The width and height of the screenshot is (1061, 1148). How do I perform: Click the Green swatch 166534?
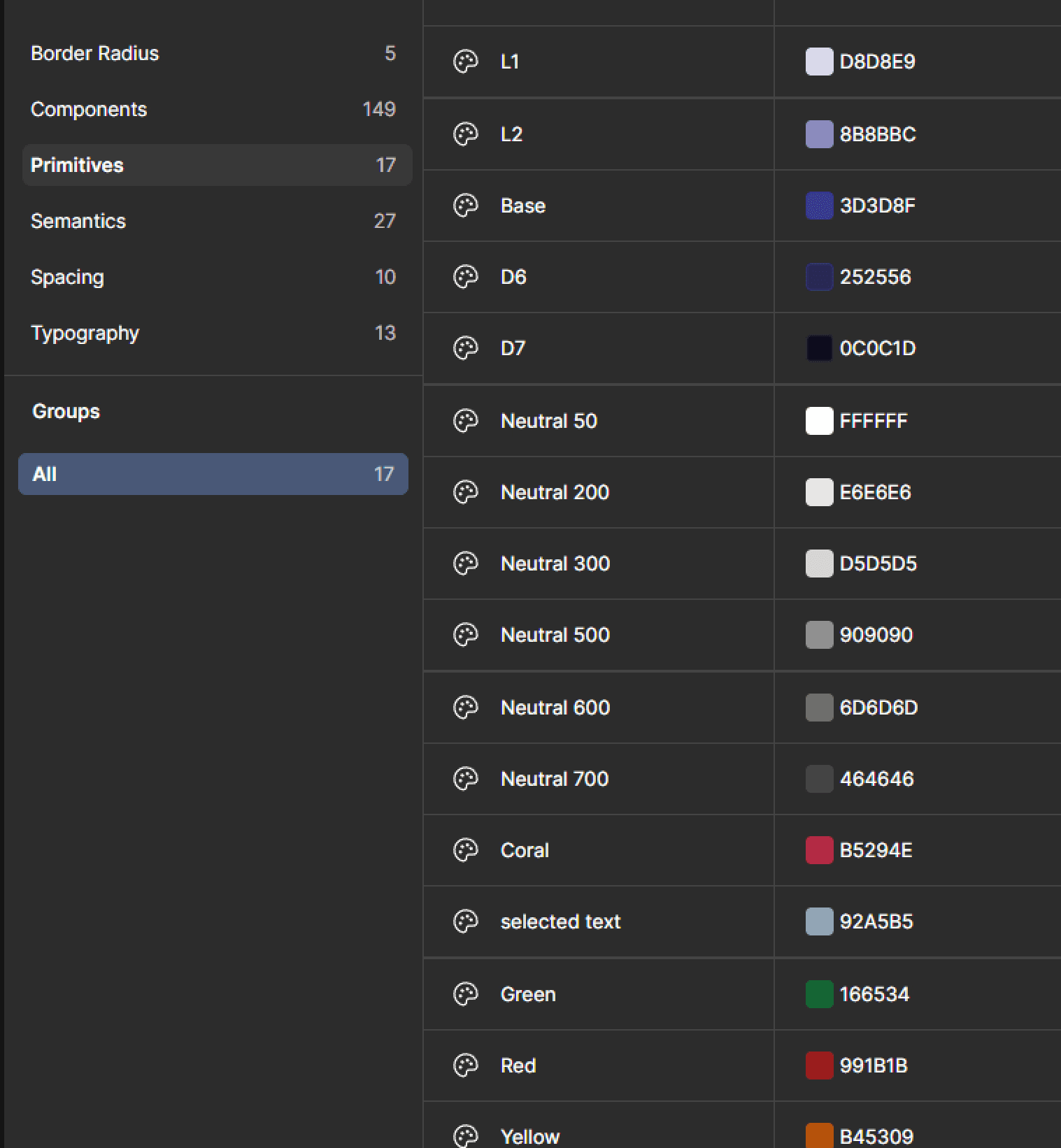point(820,994)
